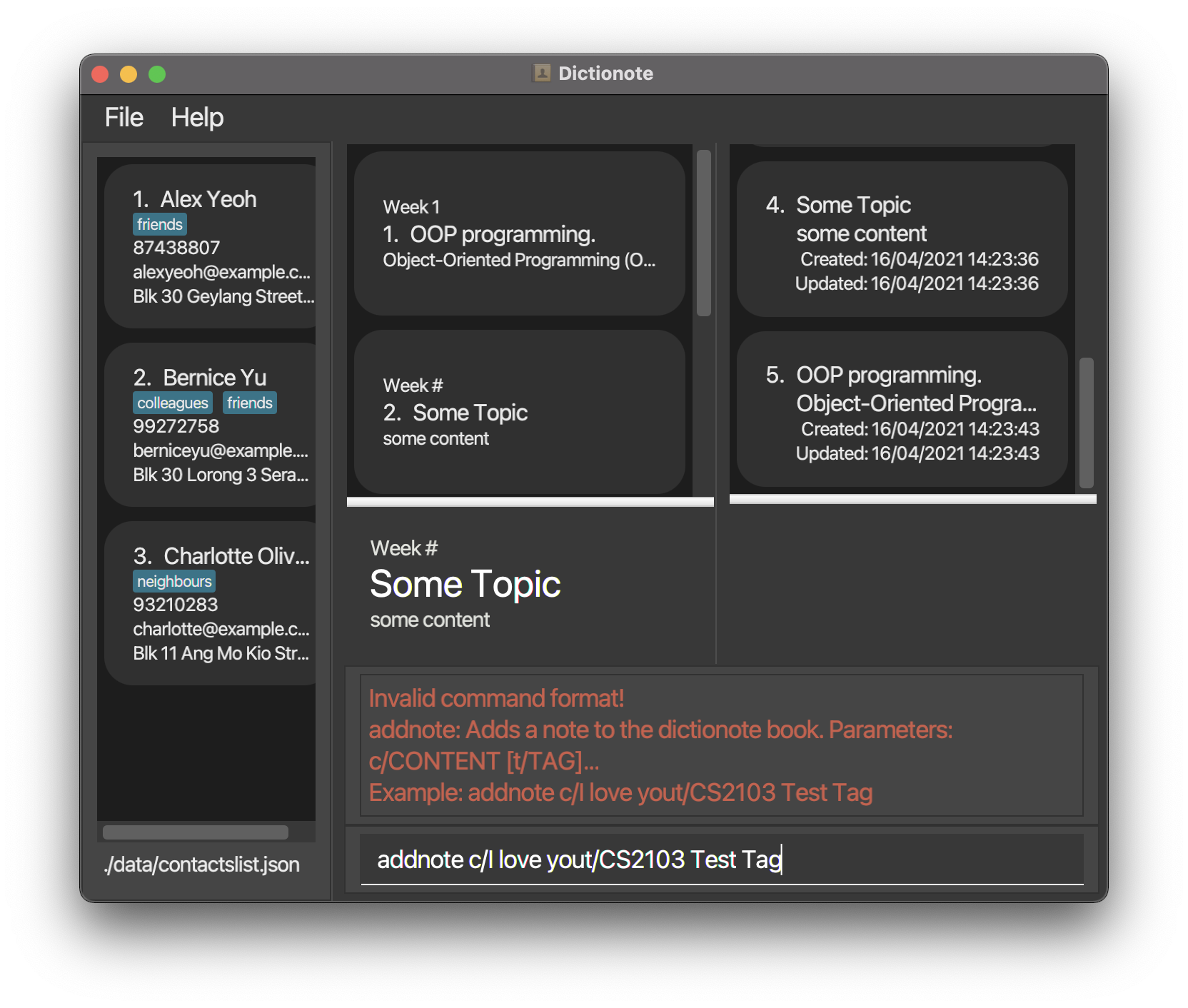
Task: Open the Help menu
Action: tap(197, 117)
